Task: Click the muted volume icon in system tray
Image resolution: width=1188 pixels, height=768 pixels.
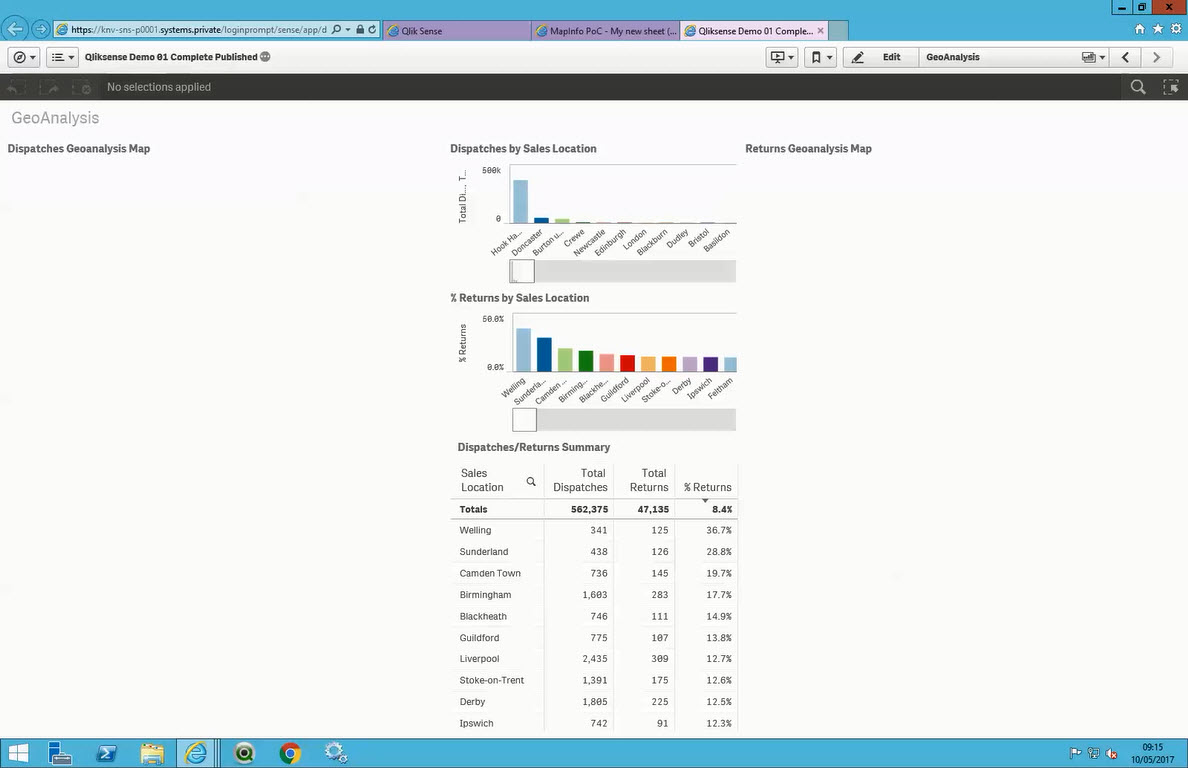Action: pos(1110,753)
